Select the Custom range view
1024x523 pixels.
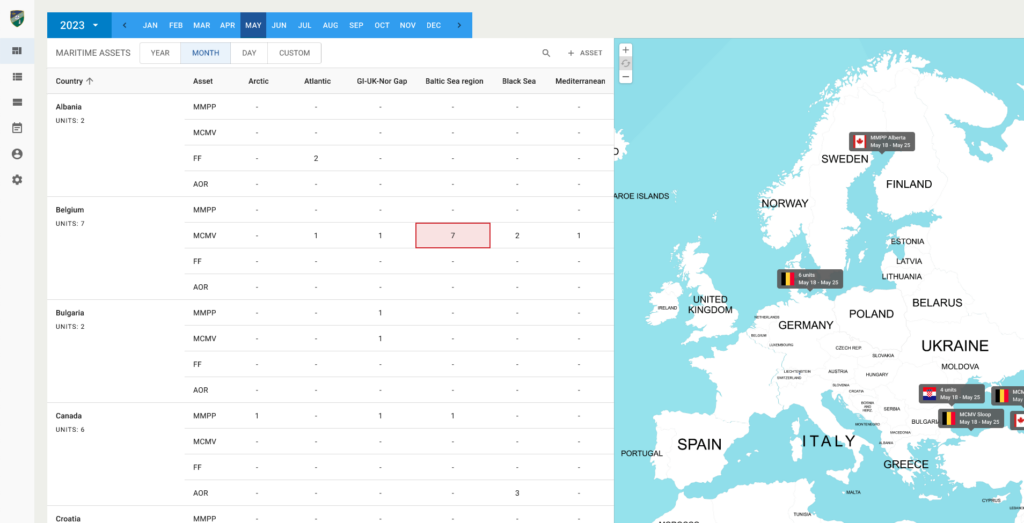[294, 53]
